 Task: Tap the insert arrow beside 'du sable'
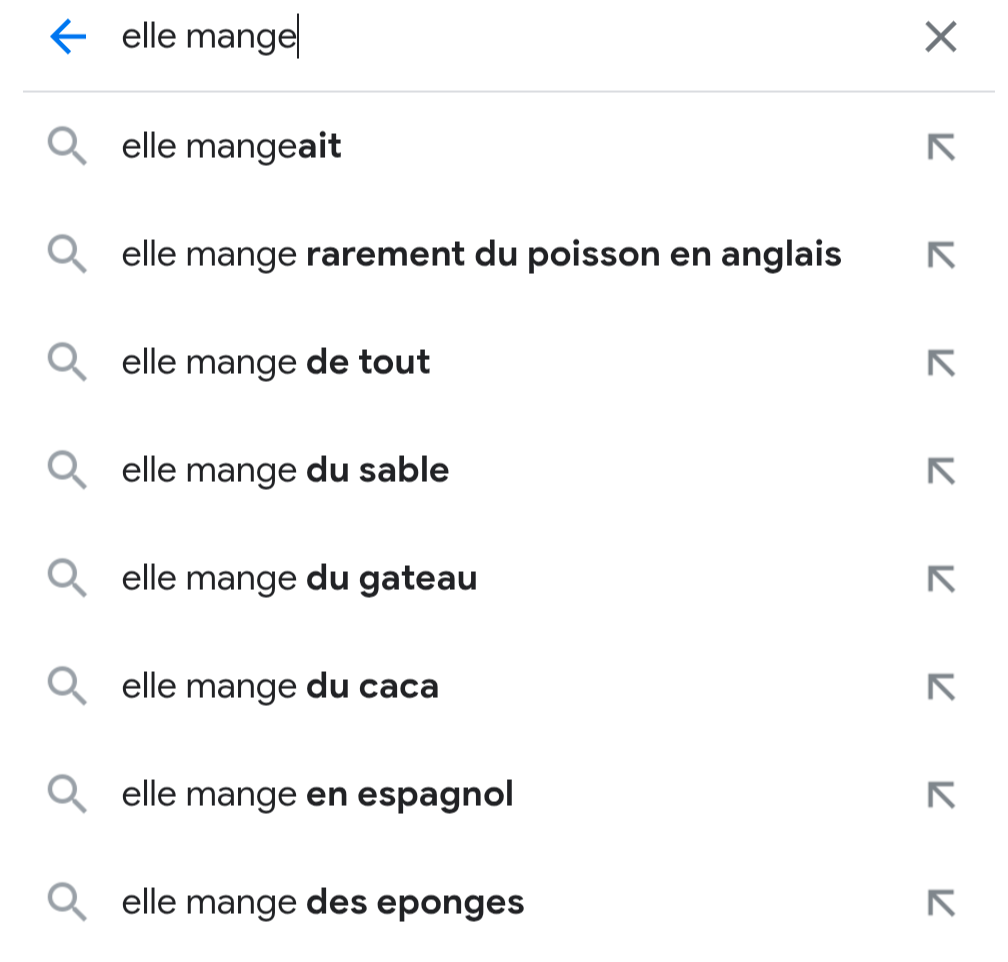(940, 472)
